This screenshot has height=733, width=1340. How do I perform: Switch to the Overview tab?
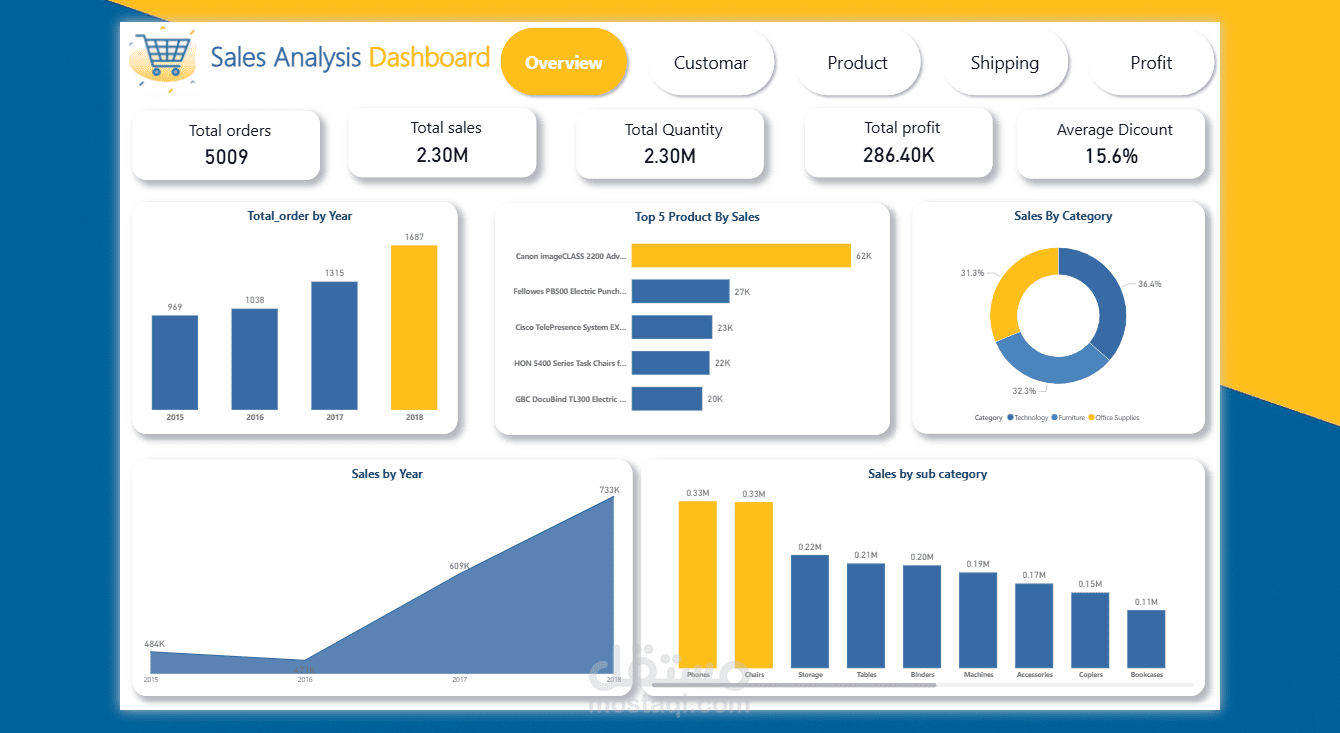pos(564,62)
